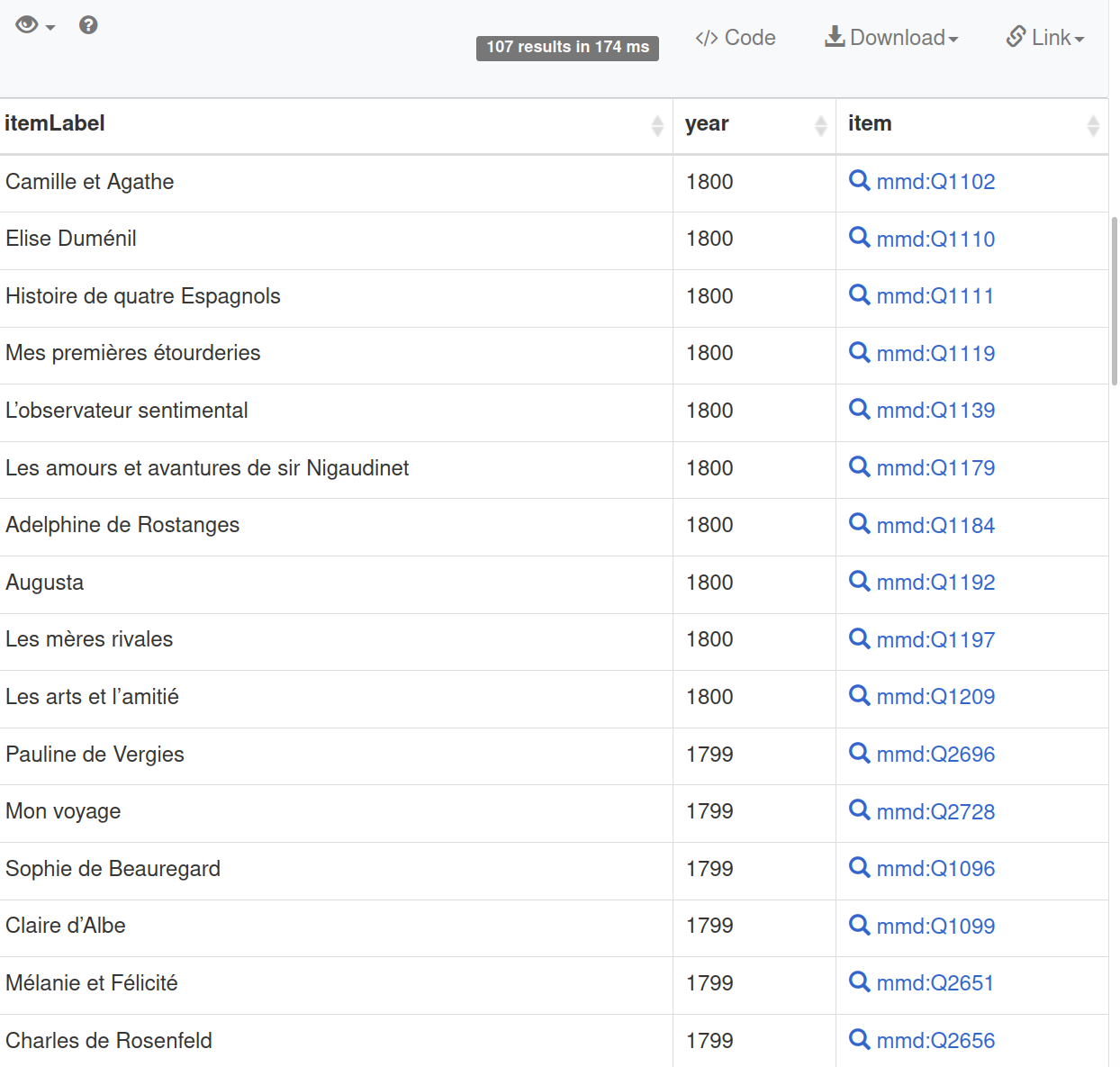Click magnifier icon beside mmd:Q1102
The image size is (1120, 1067).
pos(859,180)
